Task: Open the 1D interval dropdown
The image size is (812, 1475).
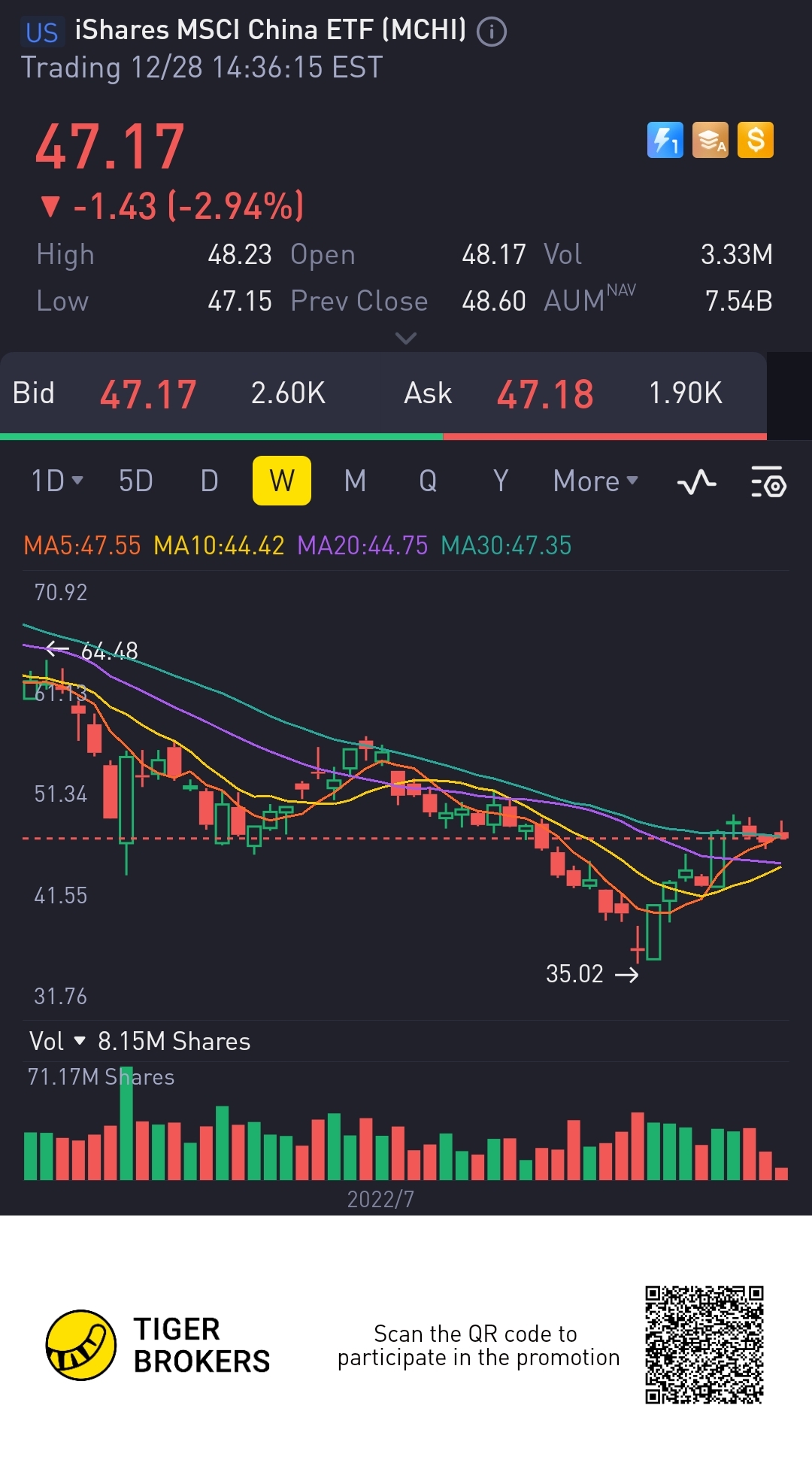Action: (x=57, y=481)
